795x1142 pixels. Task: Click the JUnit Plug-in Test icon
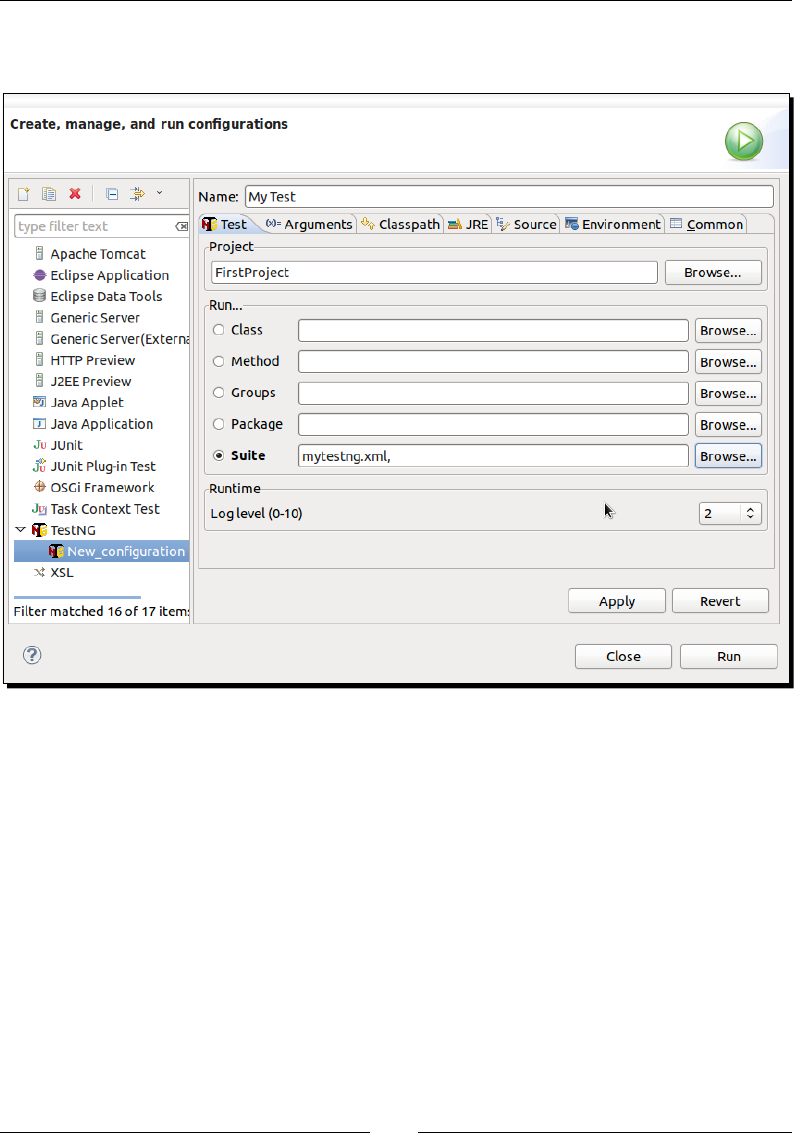pos(39,465)
